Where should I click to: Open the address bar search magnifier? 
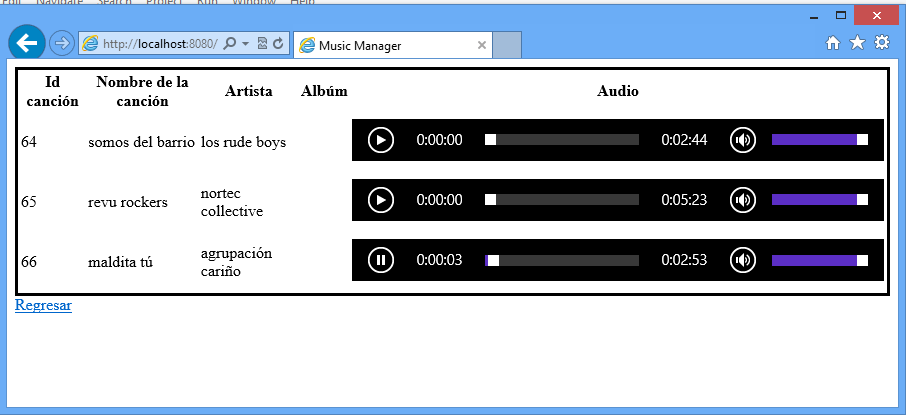pyautogui.click(x=229, y=43)
